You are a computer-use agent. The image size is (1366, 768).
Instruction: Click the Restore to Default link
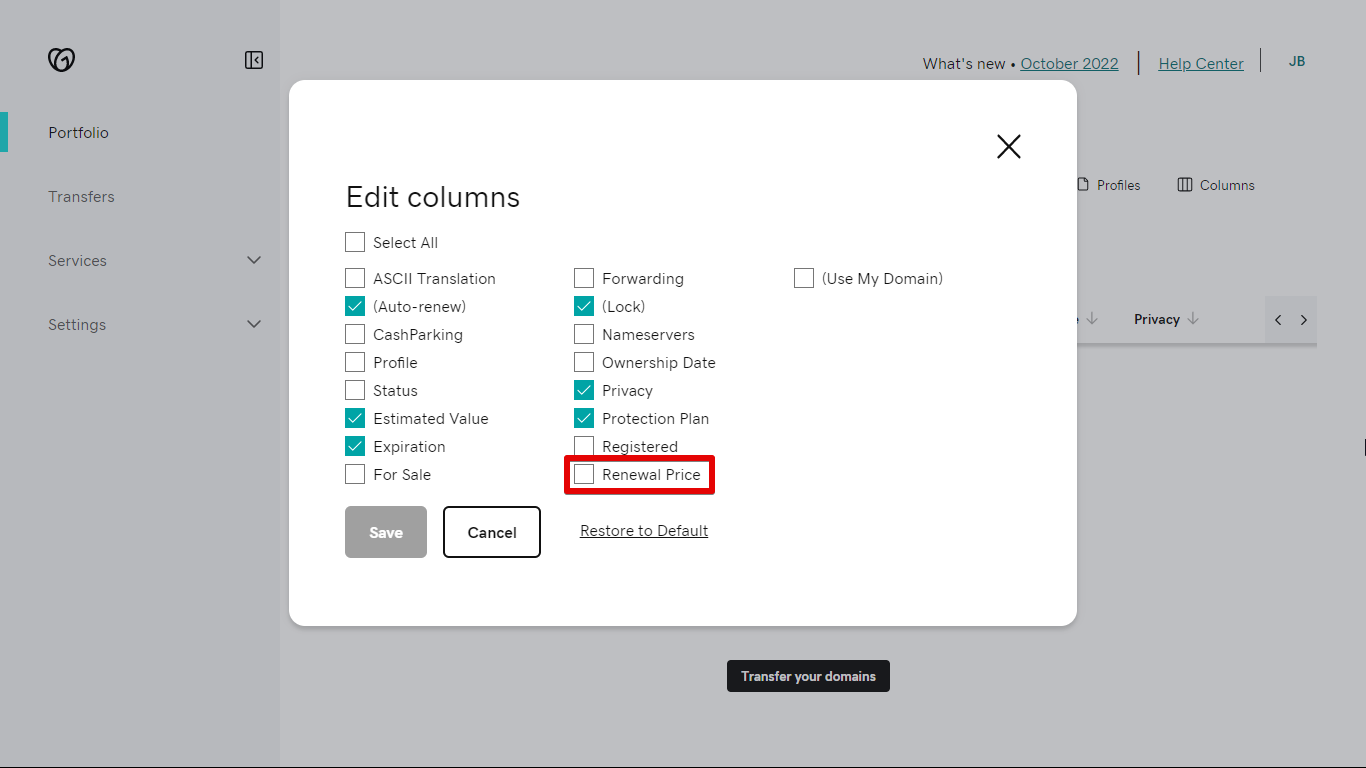(x=644, y=531)
